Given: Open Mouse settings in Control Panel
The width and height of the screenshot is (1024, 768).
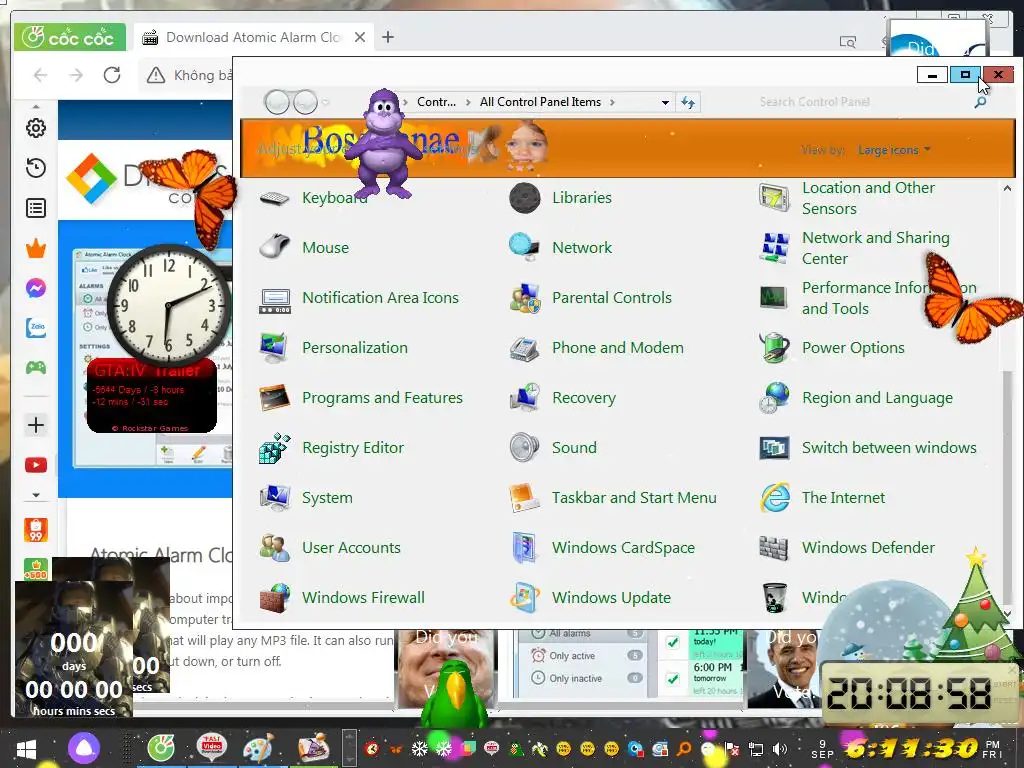Looking at the screenshot, I should (304, 248).
